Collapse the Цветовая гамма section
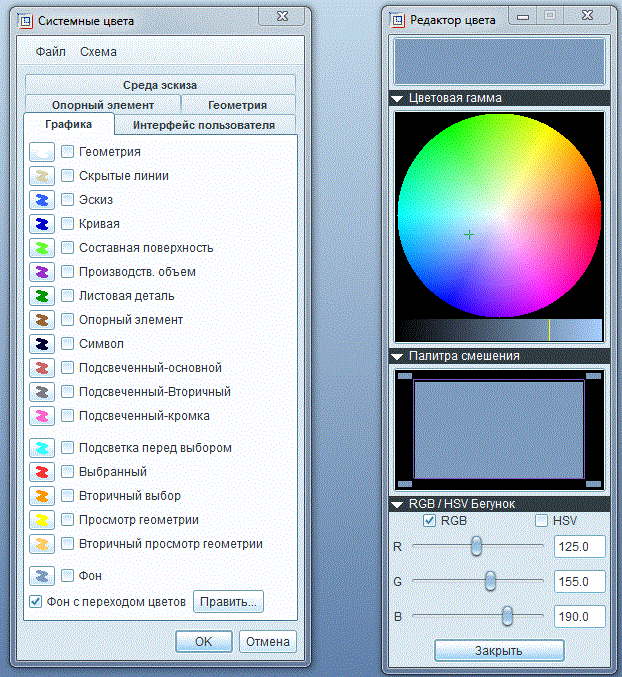 (x=398, y=98)
